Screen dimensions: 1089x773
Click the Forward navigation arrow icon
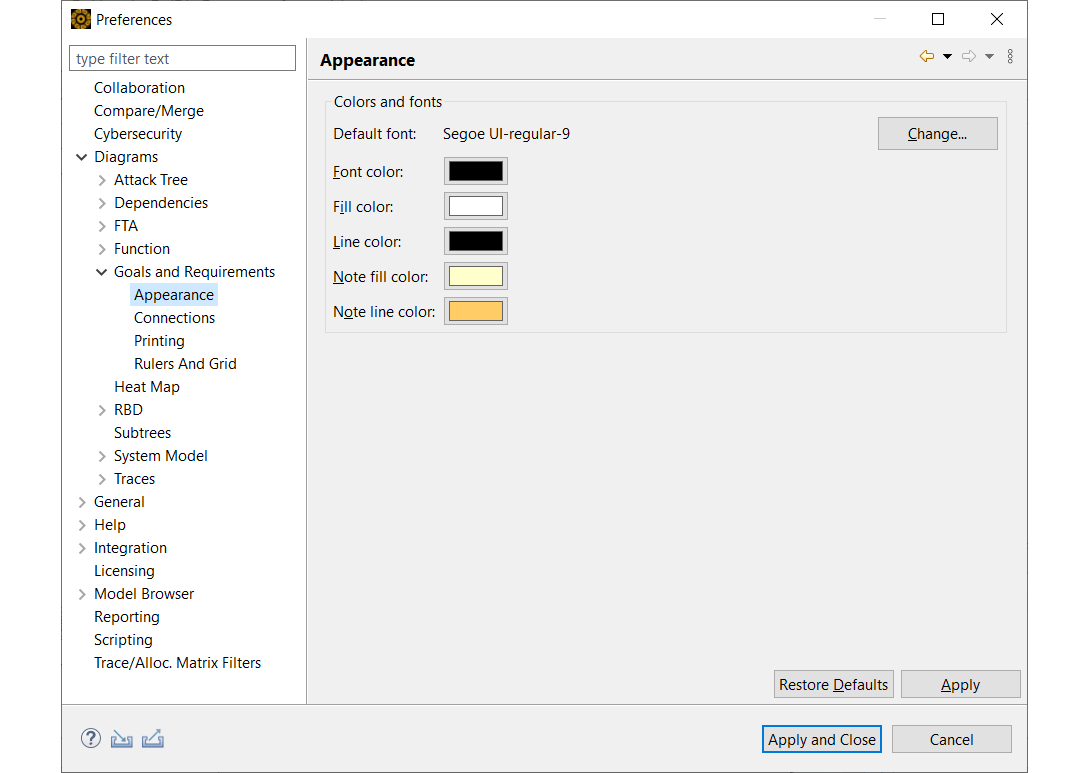(x=968, y=57)
